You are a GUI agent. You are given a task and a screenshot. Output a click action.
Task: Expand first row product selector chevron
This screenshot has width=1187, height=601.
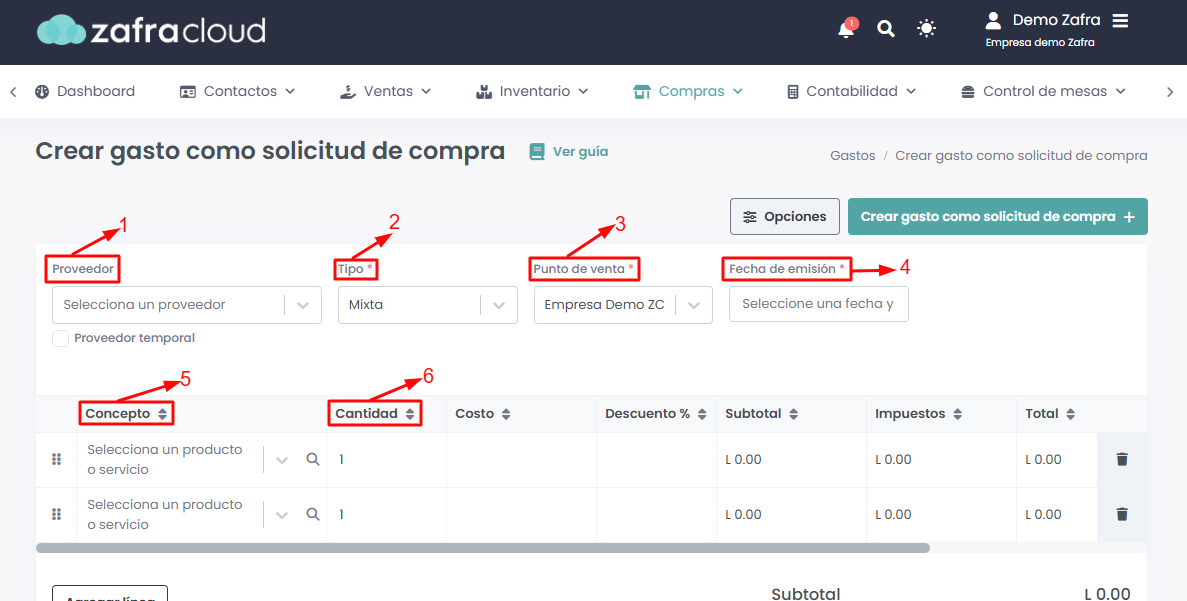click(282, 459)
